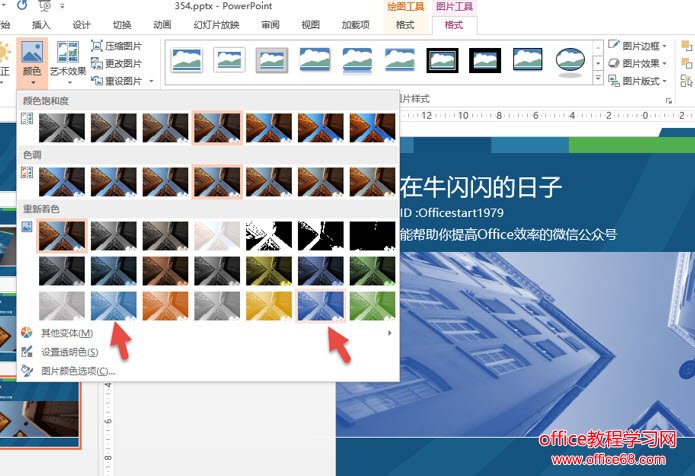
Task: Choose the selected 100% saturation thumbnail
Action: click(217, 128)
